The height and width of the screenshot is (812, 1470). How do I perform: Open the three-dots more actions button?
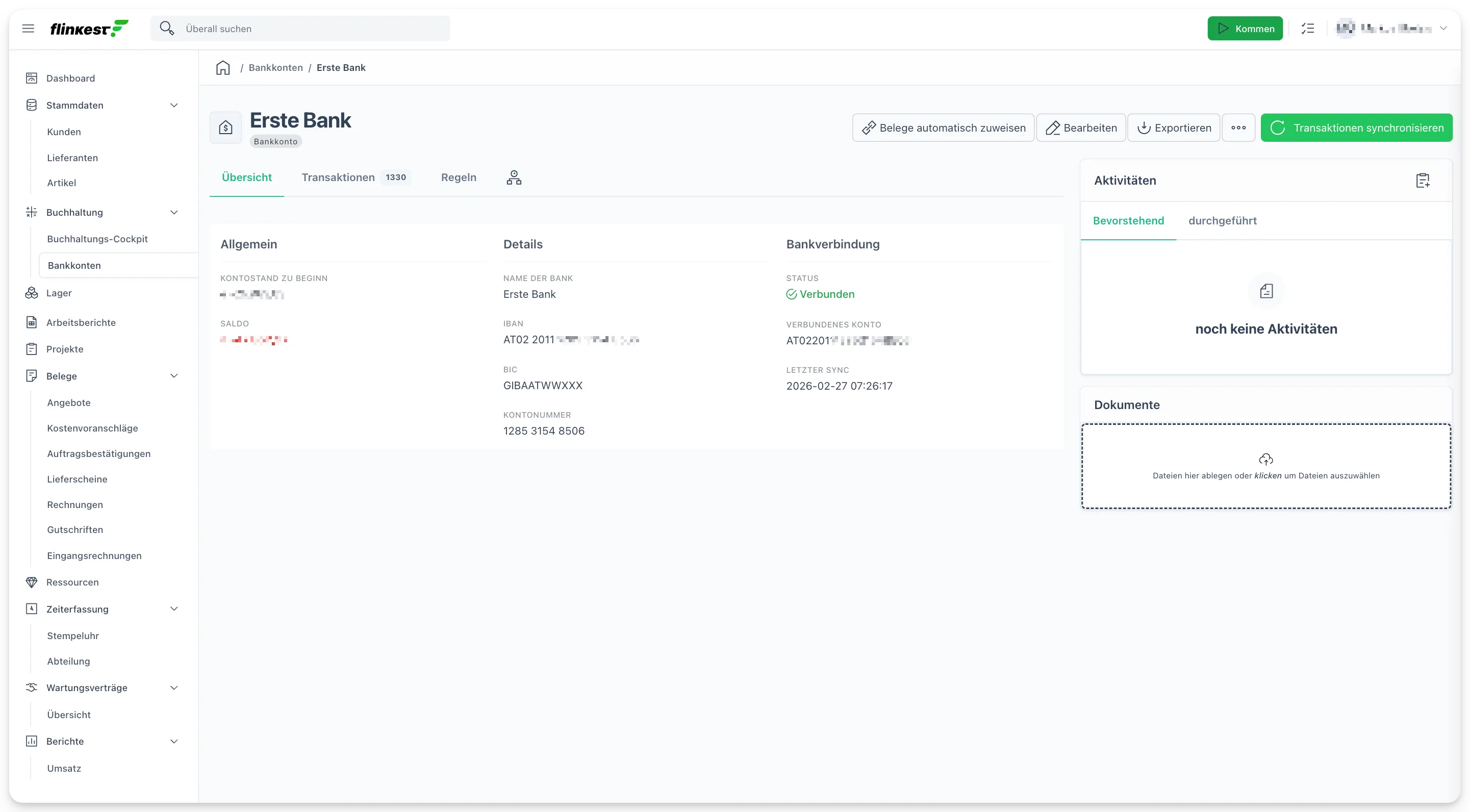(x=1238, y=128)
